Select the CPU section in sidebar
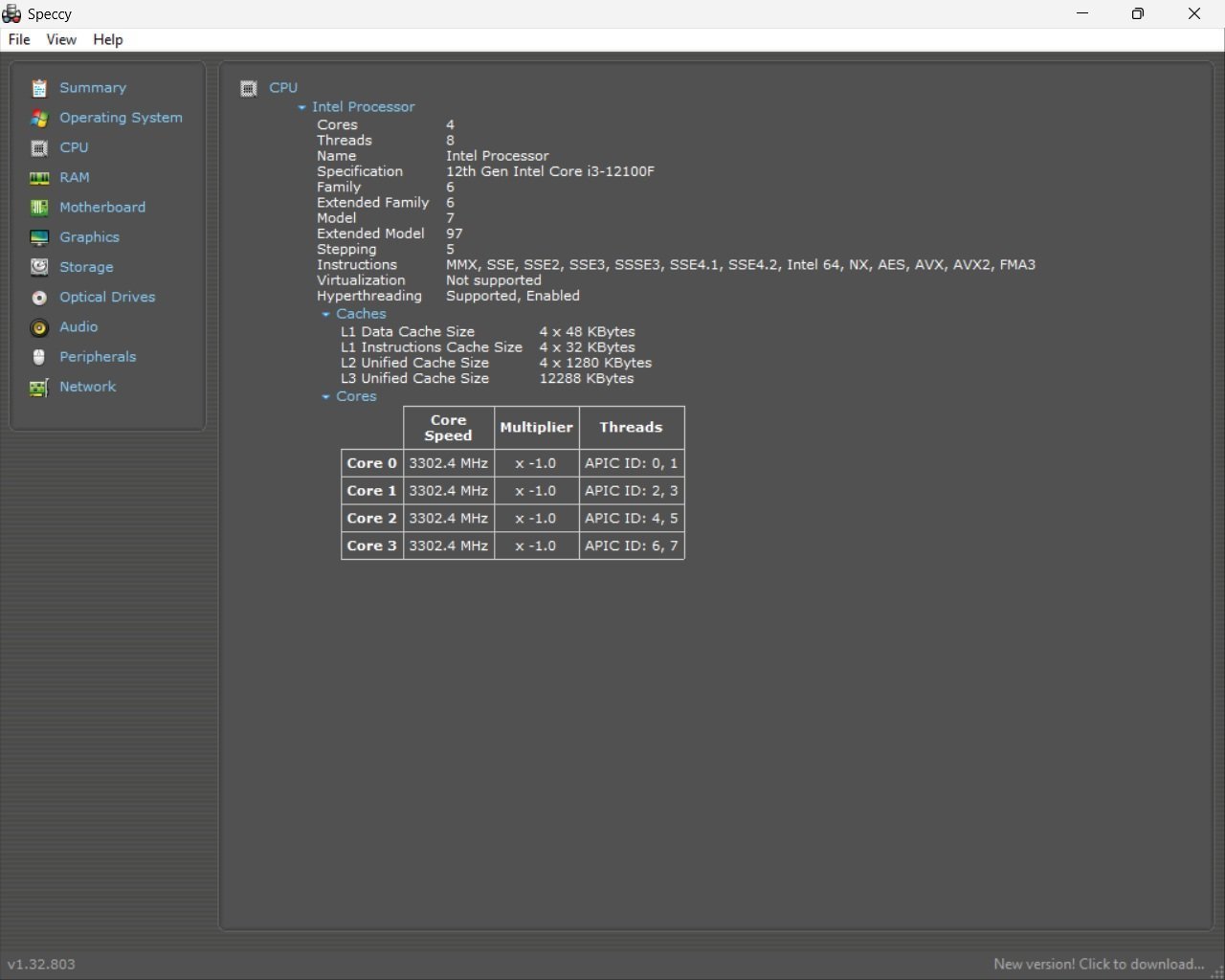Viewport: 1225px width, 980px height. [74, 147]
